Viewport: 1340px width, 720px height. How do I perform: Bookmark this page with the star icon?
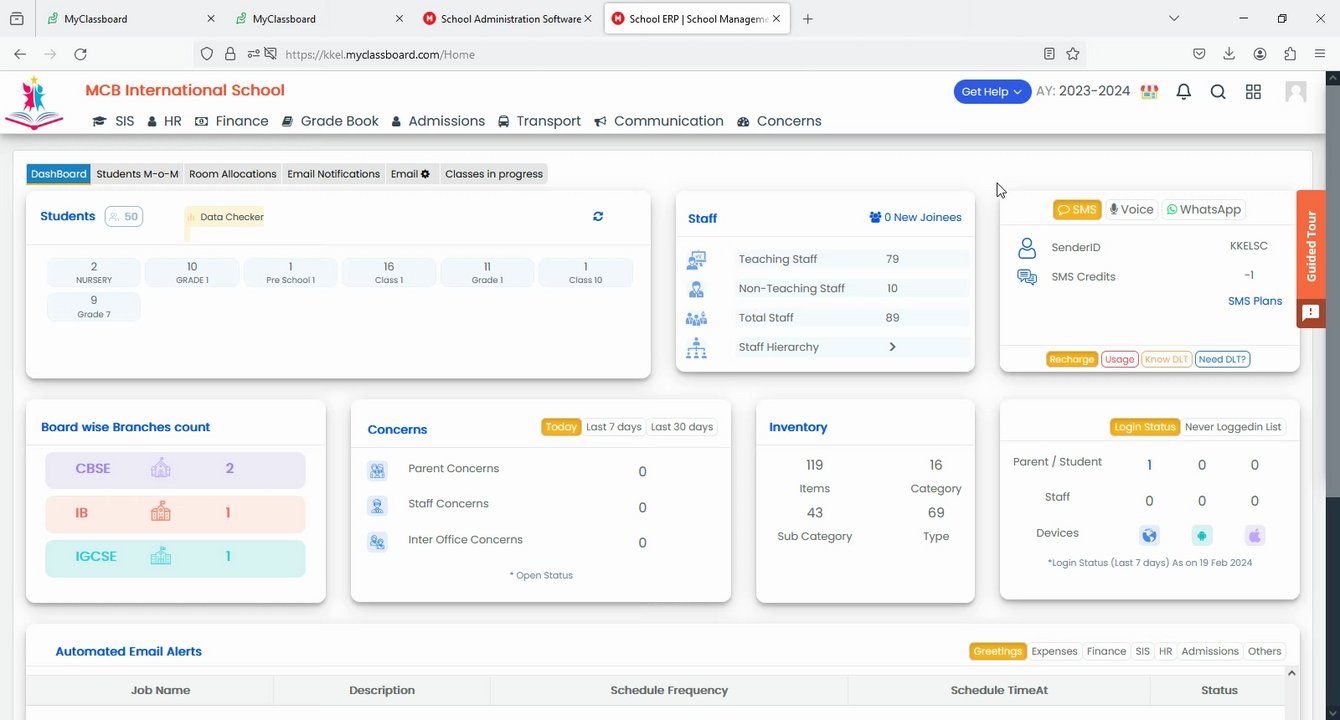point(1073,54)
